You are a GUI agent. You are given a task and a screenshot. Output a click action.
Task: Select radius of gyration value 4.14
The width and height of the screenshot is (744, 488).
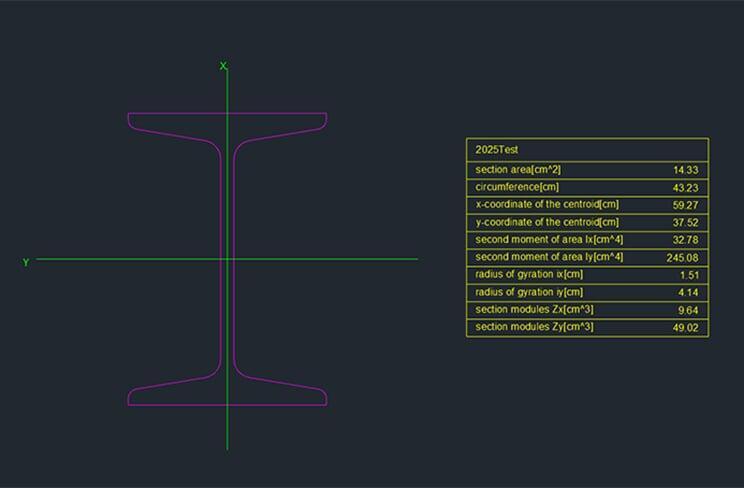point(688,292)
